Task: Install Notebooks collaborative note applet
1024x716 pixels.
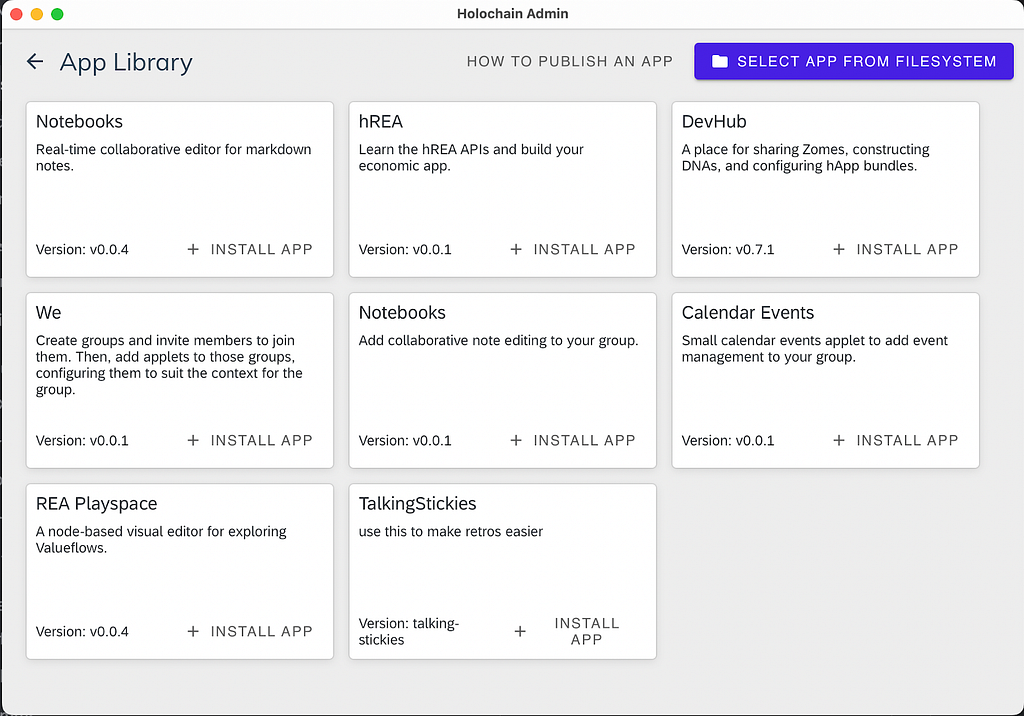Action: click(573, 440)
